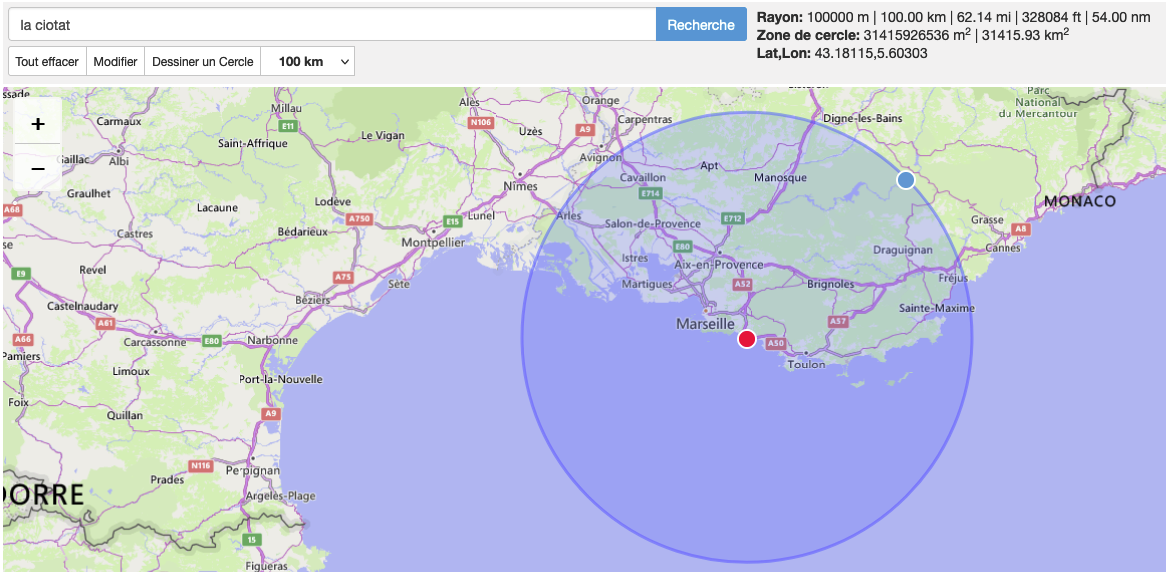Viewport: 1166px width, 572px height.
Task: Click the Albi town label
Action: point(118,161)
